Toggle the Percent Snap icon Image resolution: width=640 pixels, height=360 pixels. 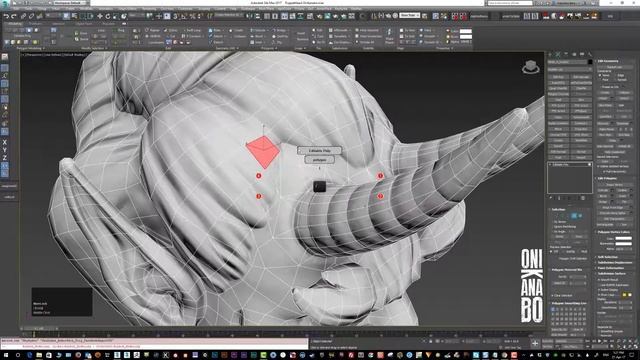pyautogui.click(x=192, y=16)
